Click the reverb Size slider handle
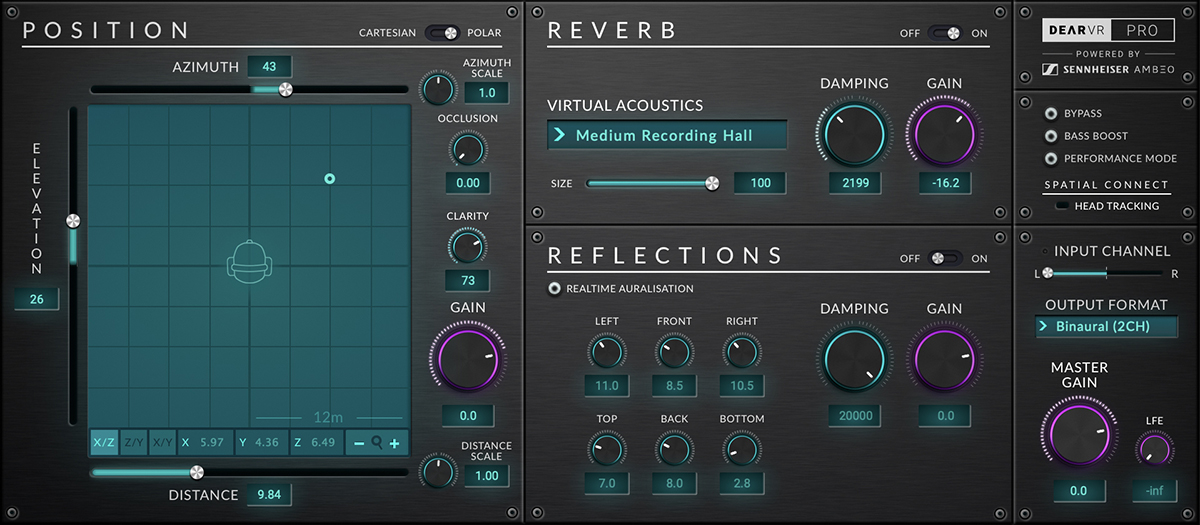 click(712, 183)
